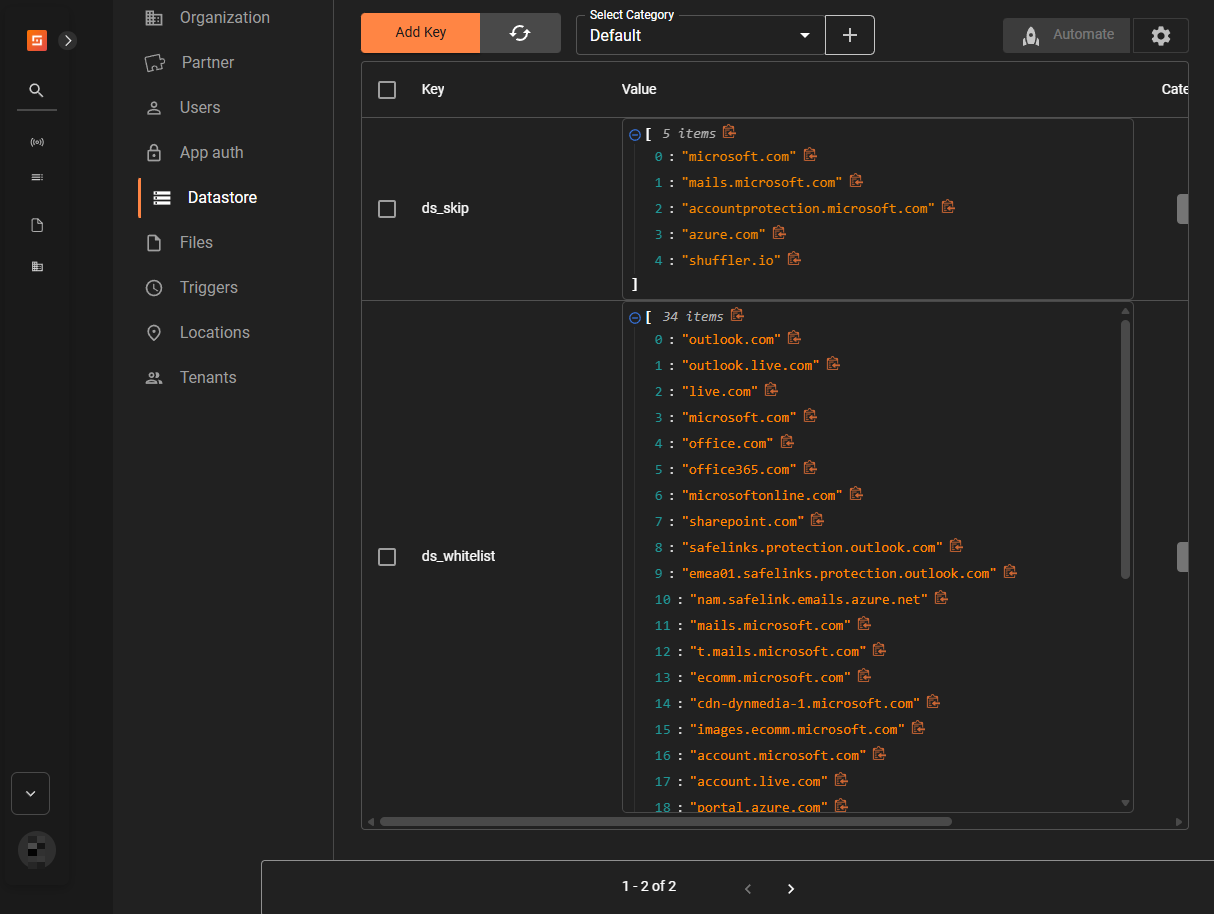Toggle the select-all header checkbox
1214x914 pixels.
point(387,90)
